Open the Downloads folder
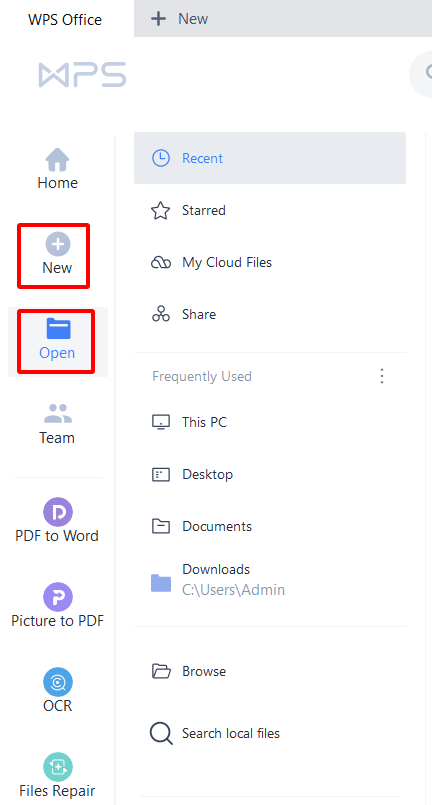Viewport: 432px width, 805px height. 270,580
